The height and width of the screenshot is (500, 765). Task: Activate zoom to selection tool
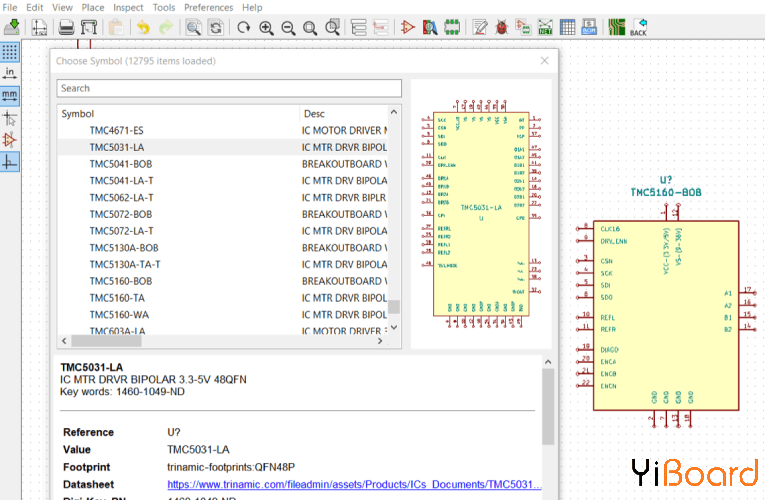click(333, 27)
